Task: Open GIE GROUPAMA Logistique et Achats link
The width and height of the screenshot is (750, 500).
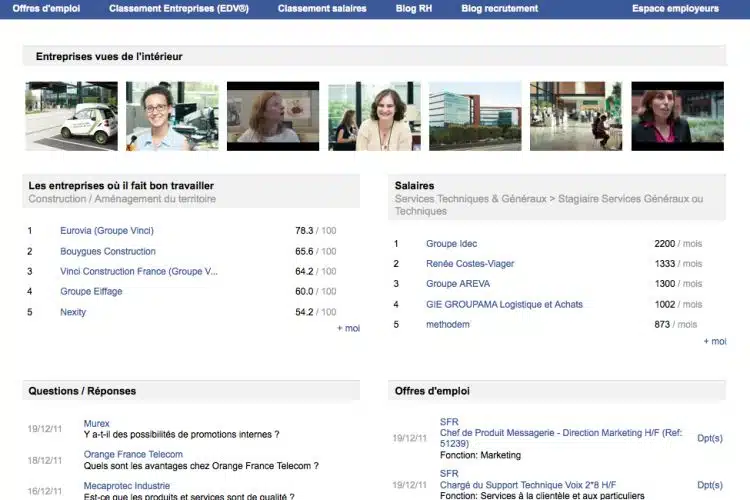Action: pos(504,304)
